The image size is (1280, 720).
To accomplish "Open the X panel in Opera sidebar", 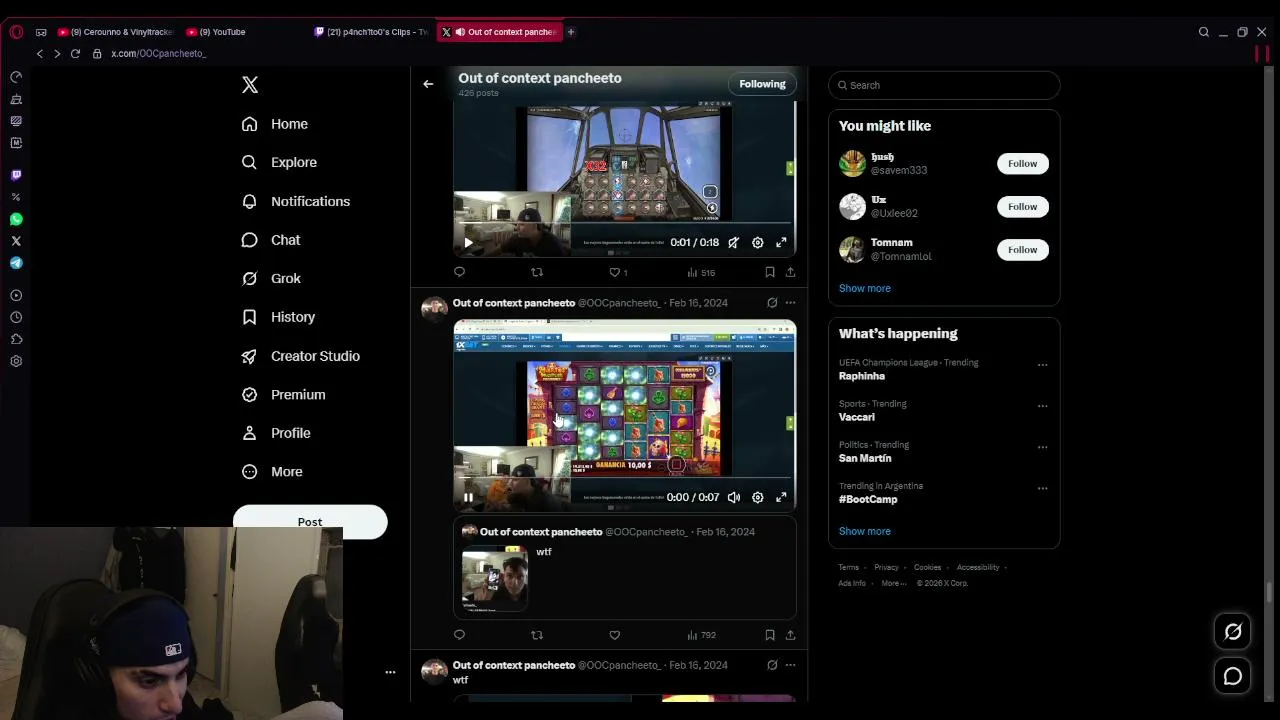I will tap(16, 241).
